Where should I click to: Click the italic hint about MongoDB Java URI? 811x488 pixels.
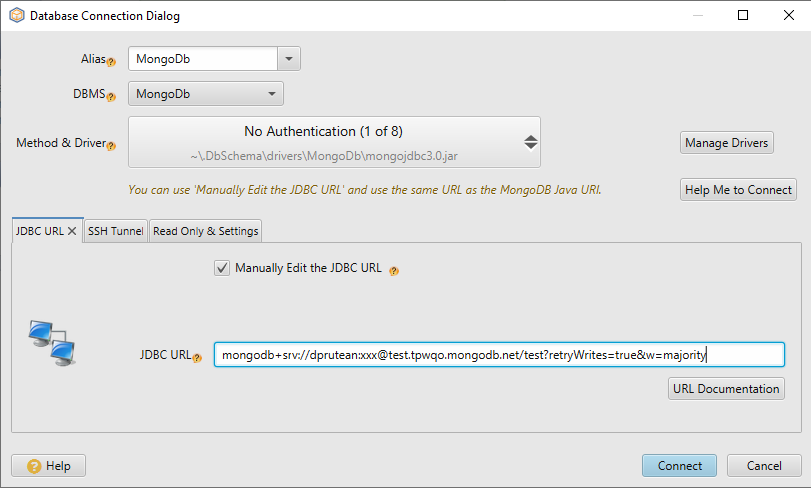365,190
